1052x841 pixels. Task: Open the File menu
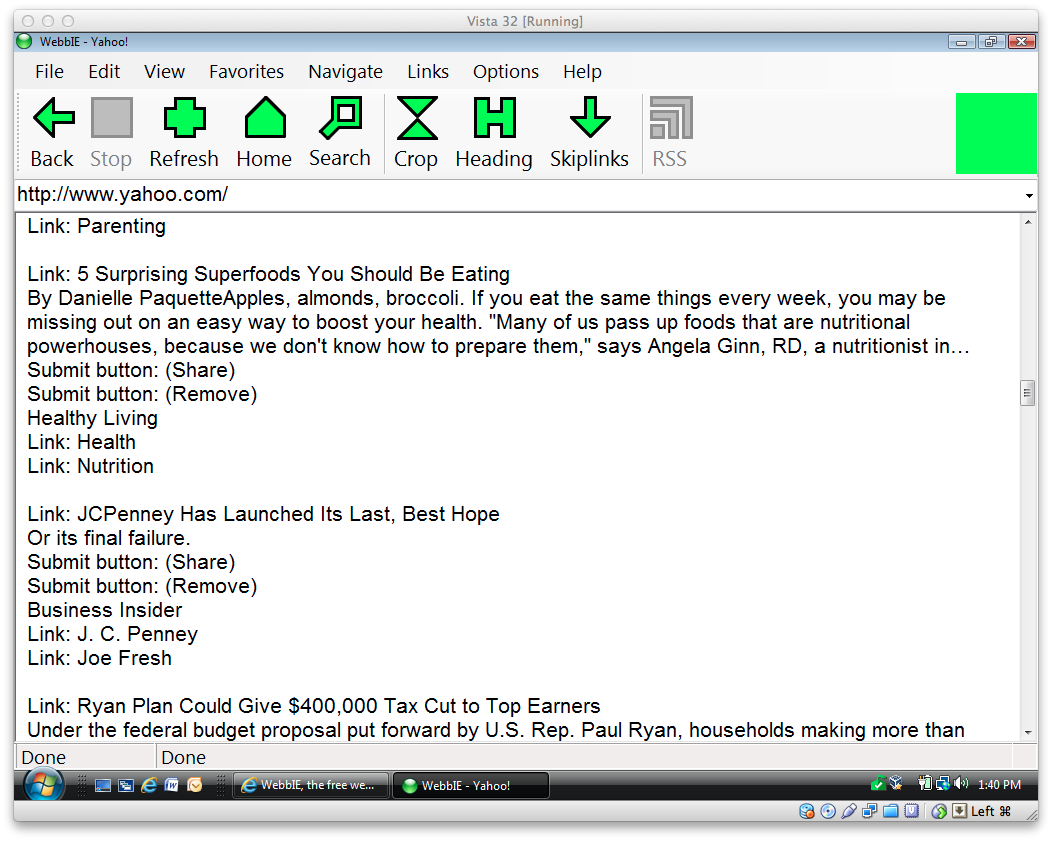coord(49,72)
